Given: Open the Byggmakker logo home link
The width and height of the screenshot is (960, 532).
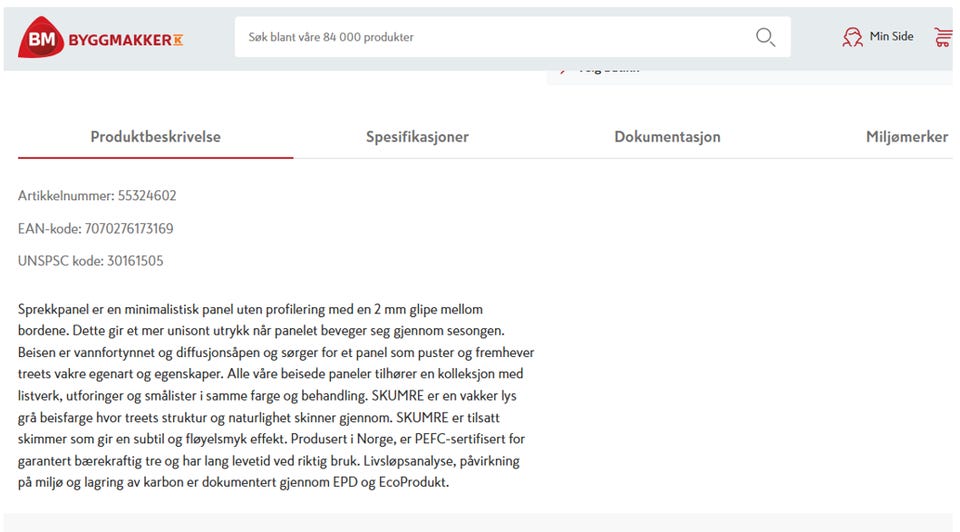Looking at the screenshot, I should click(100, 37).
